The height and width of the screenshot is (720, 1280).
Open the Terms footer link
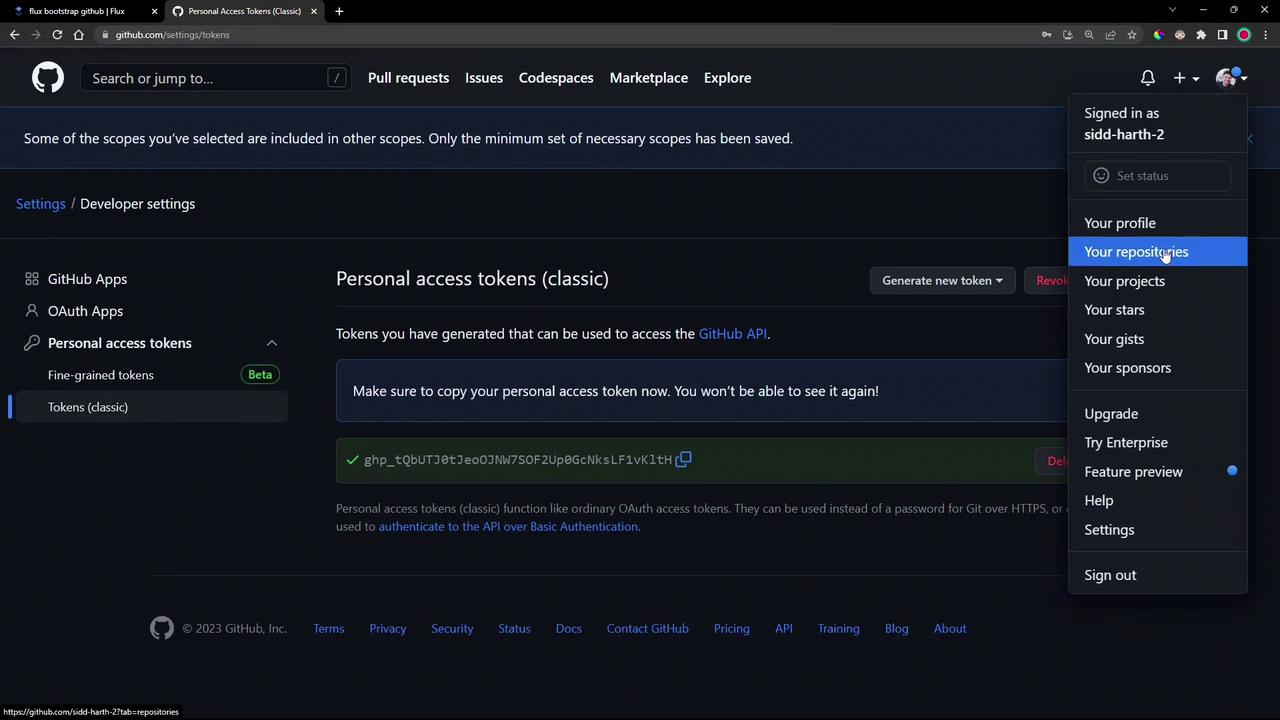[x=328, y=628]
